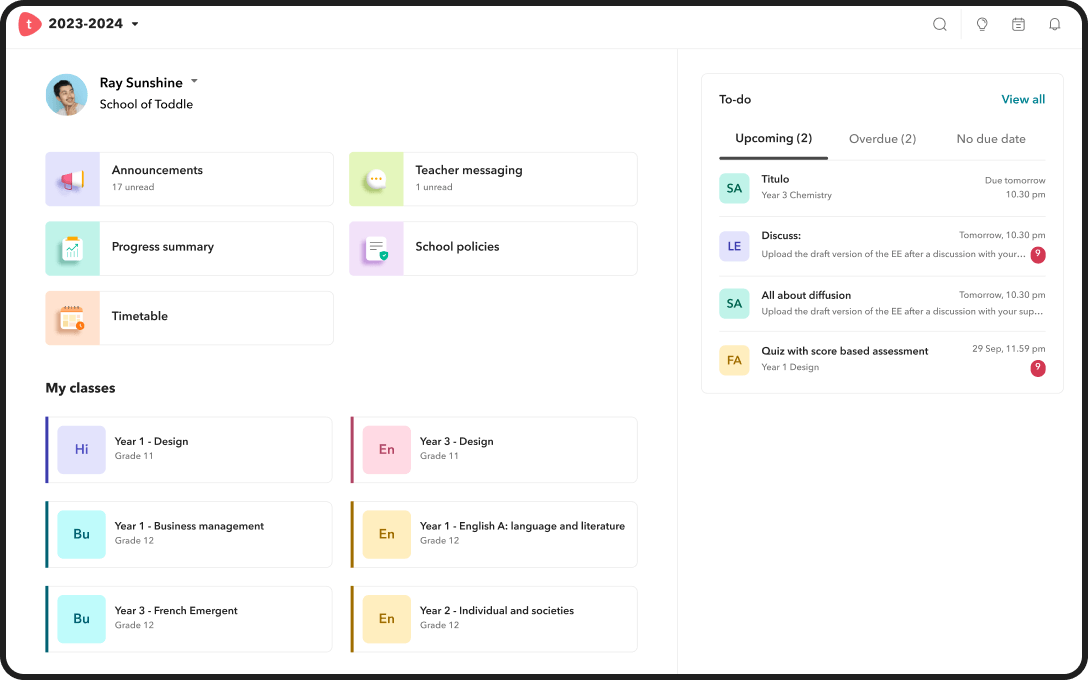The width and height of the screenshot is (1088, 680).
Task: Click the School of Toddle label
Action: tap(146, 104)
